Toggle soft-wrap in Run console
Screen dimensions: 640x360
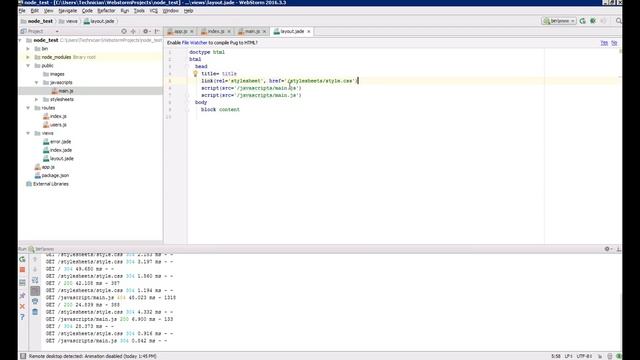(x=35, y=280)
